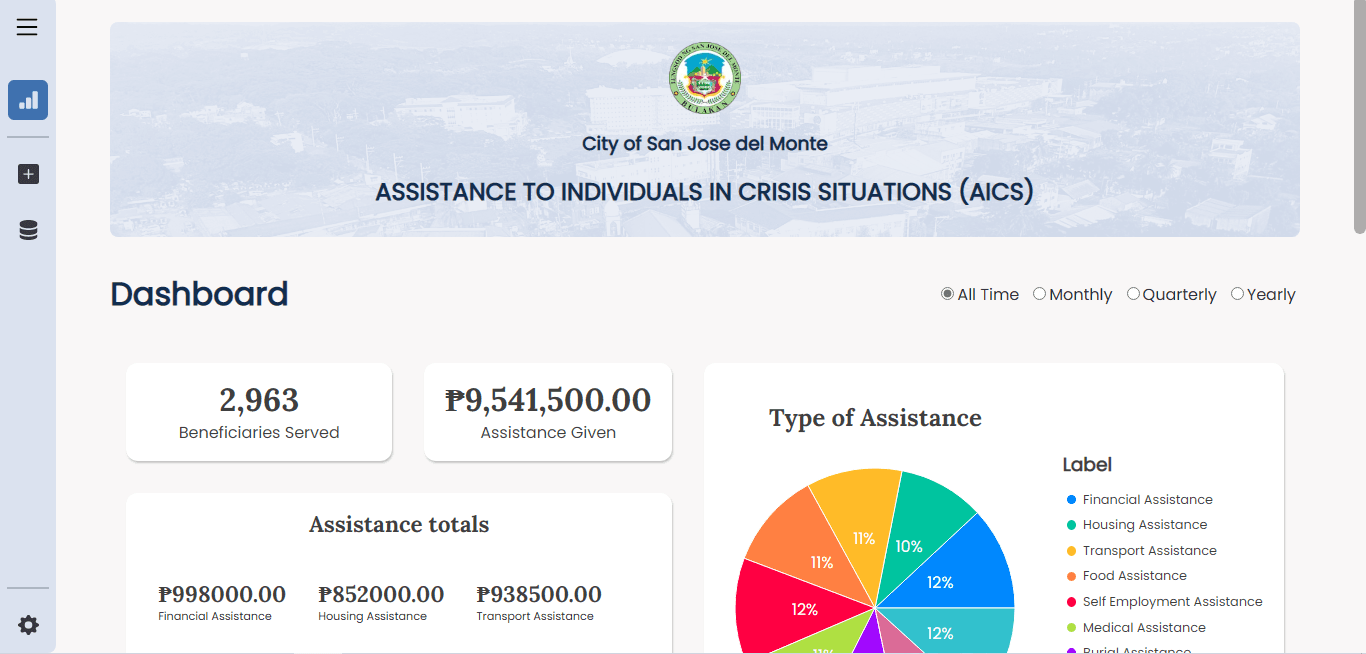Click the City of San Jose del Monte text
The image size is (1366, 654).
[x=705, y=144]
